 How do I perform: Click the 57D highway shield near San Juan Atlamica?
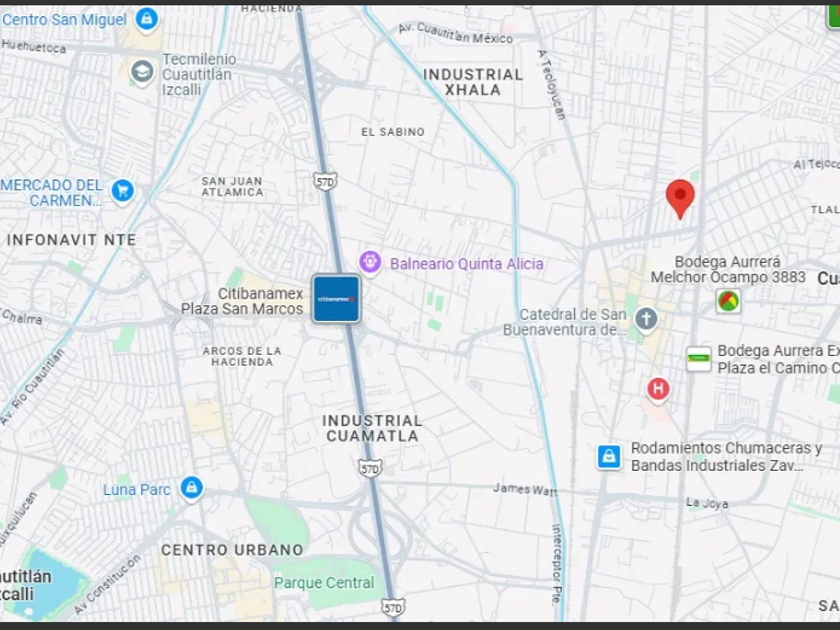tap(325, 181)
